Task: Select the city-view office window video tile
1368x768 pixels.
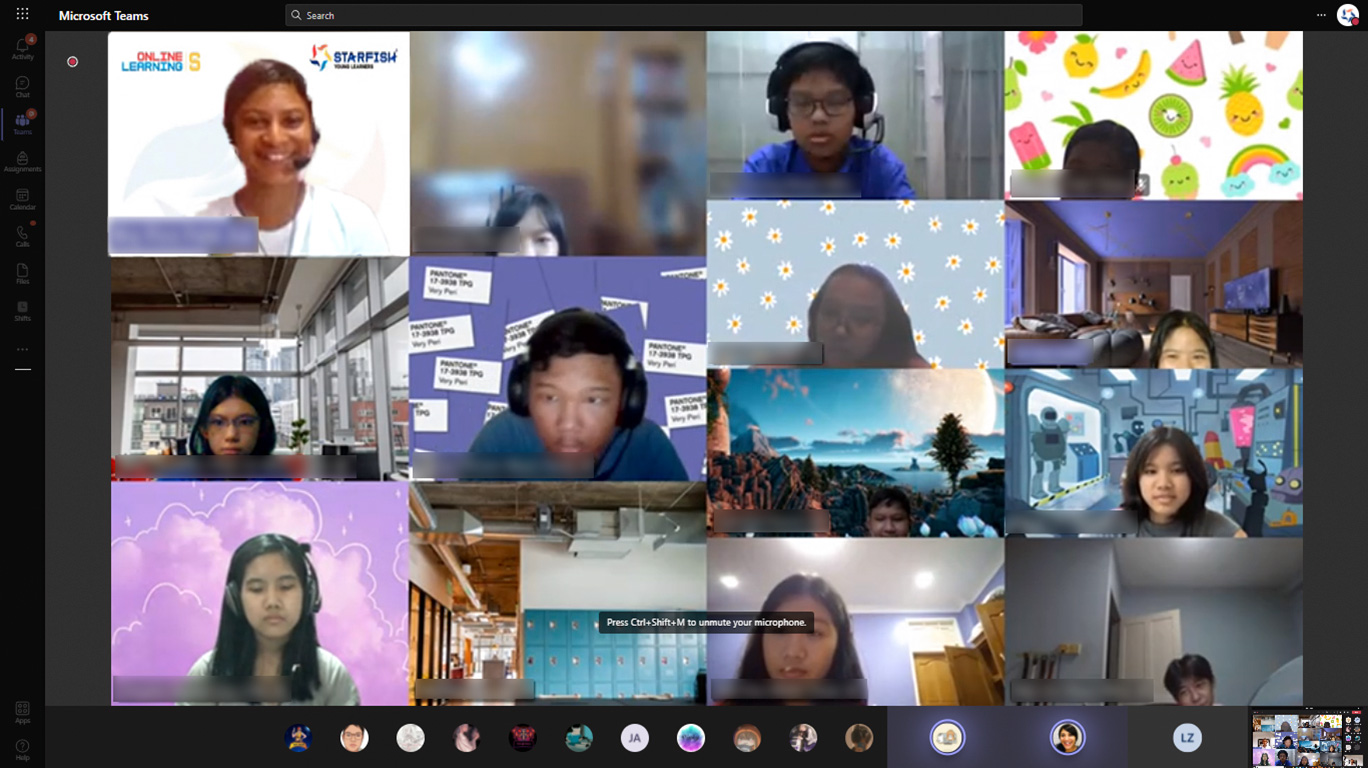Action: (x=260, y=369)
